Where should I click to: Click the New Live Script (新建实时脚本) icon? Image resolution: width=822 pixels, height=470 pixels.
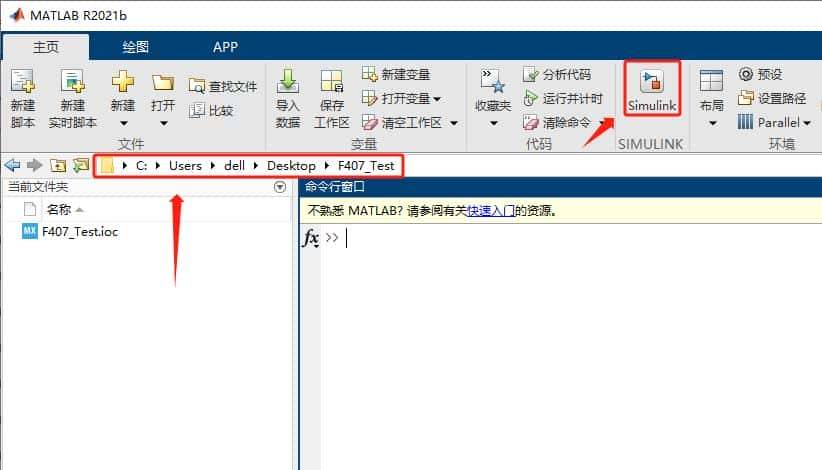click(x=72, y=82)
